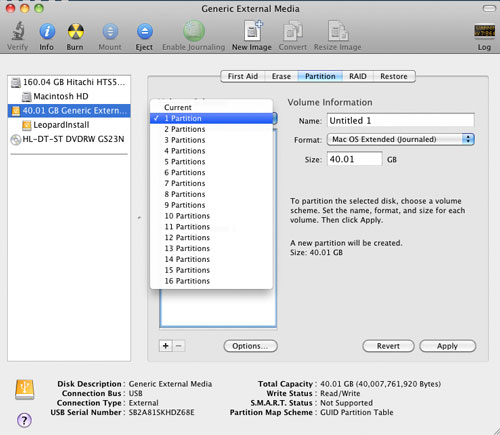
Task: Choose 15 Partitions from scheme menu
Action: coord(211,270)
